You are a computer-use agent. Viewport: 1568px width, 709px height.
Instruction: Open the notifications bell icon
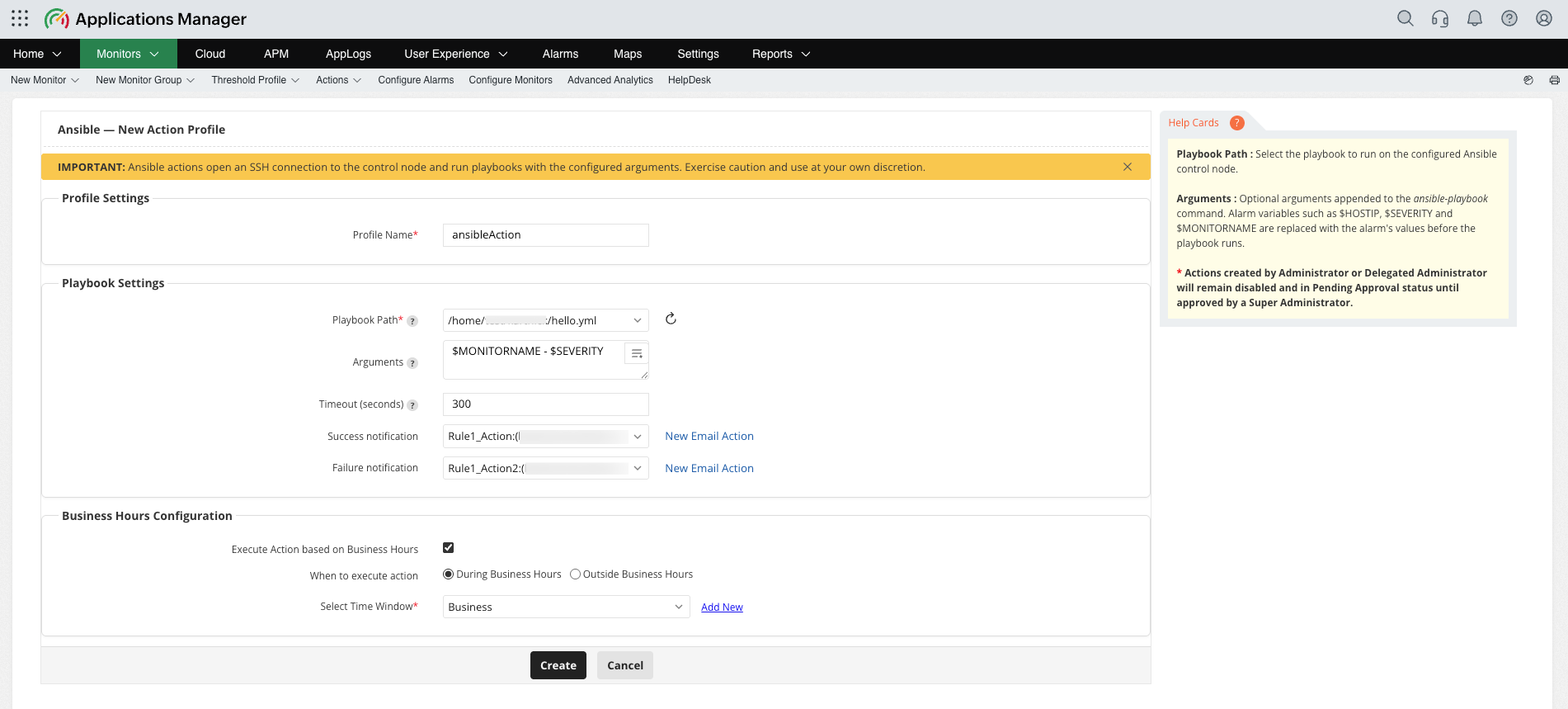1475,18
